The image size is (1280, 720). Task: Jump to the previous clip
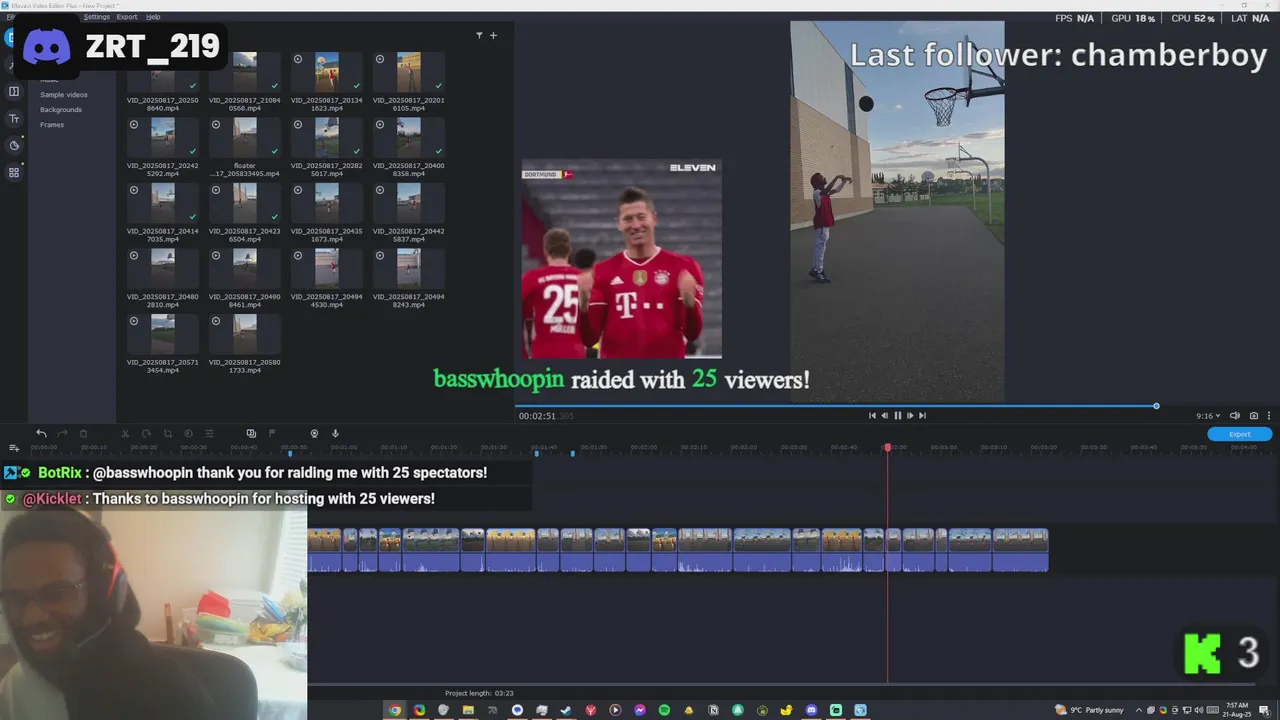[x=872, y=416]
